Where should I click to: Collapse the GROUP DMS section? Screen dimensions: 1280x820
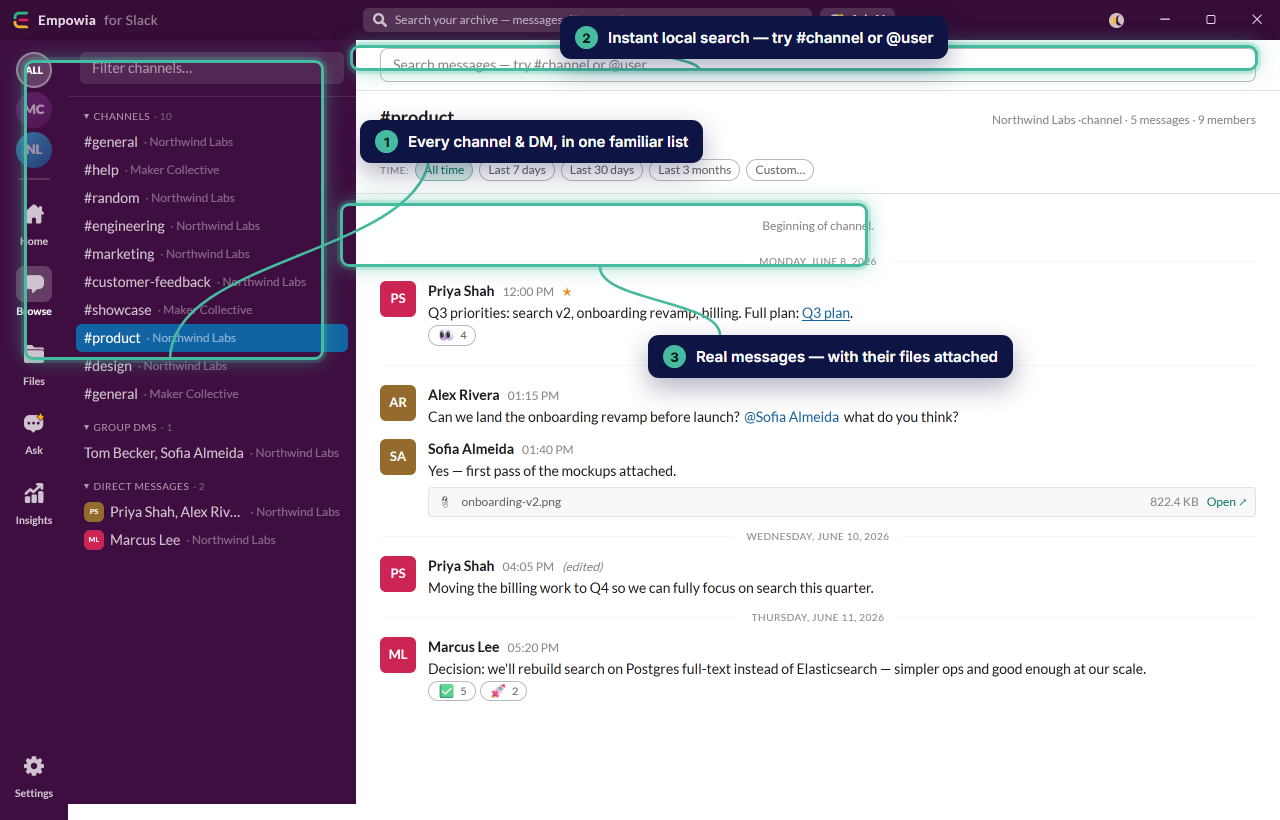(x=128, y=427)
